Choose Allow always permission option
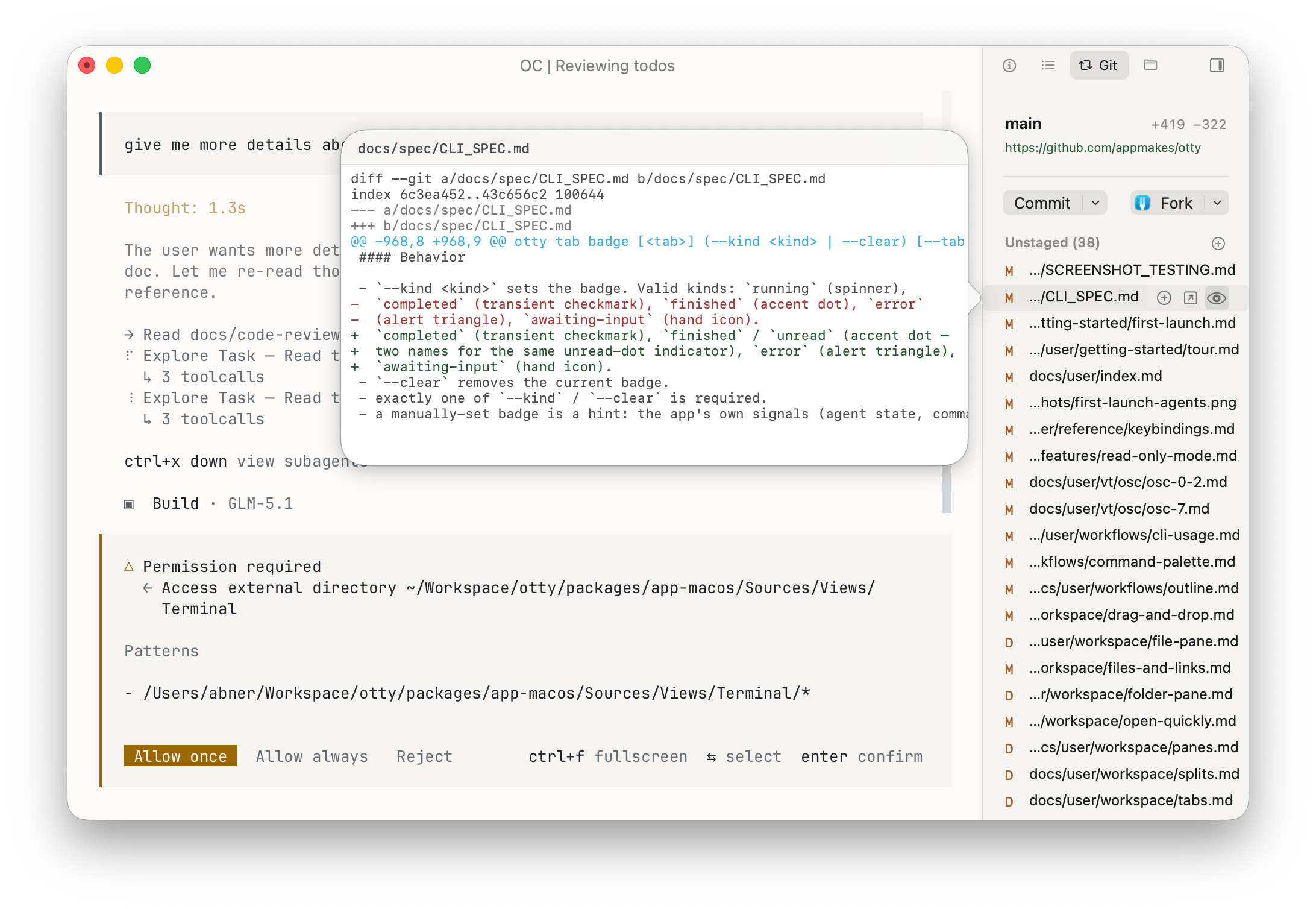 312,756
